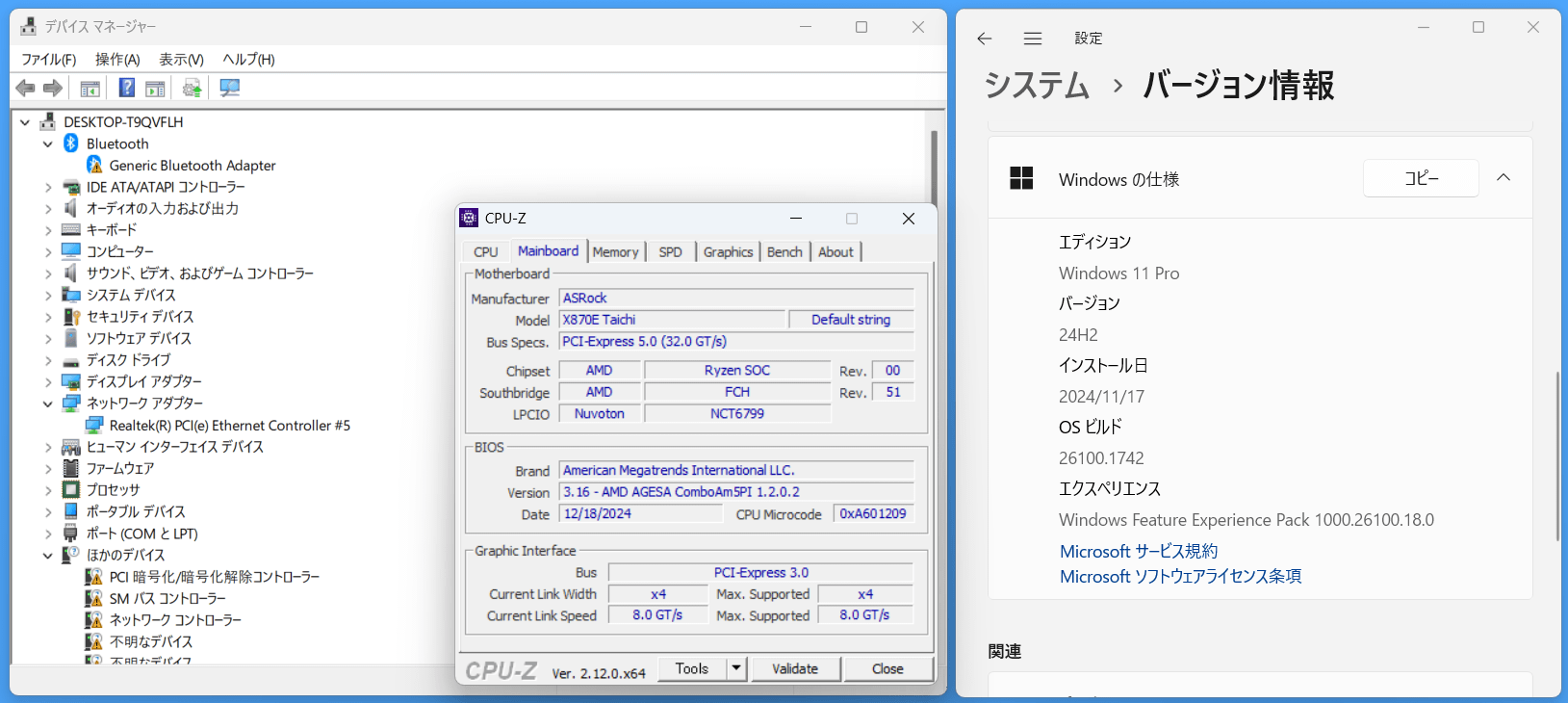Viewport: 1568px width, 703px height.
Task: Expand the IDE ATA/ATAPI コントローラー node
Action: click(48, 187)
